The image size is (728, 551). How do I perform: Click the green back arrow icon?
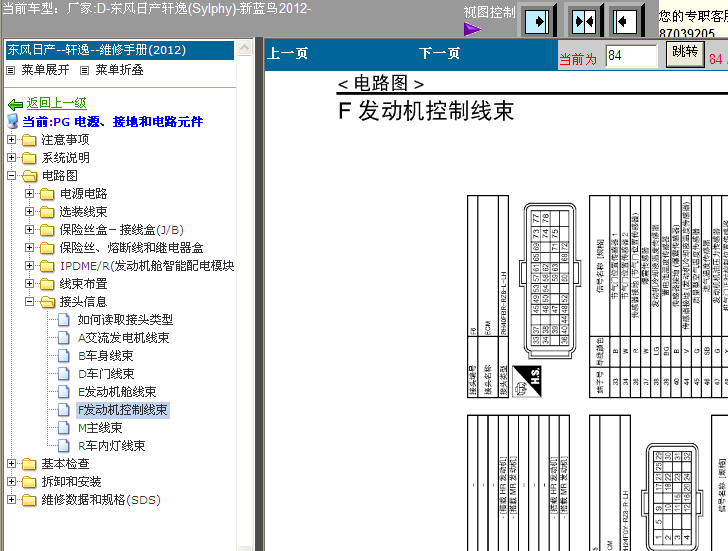click(15, 104)
